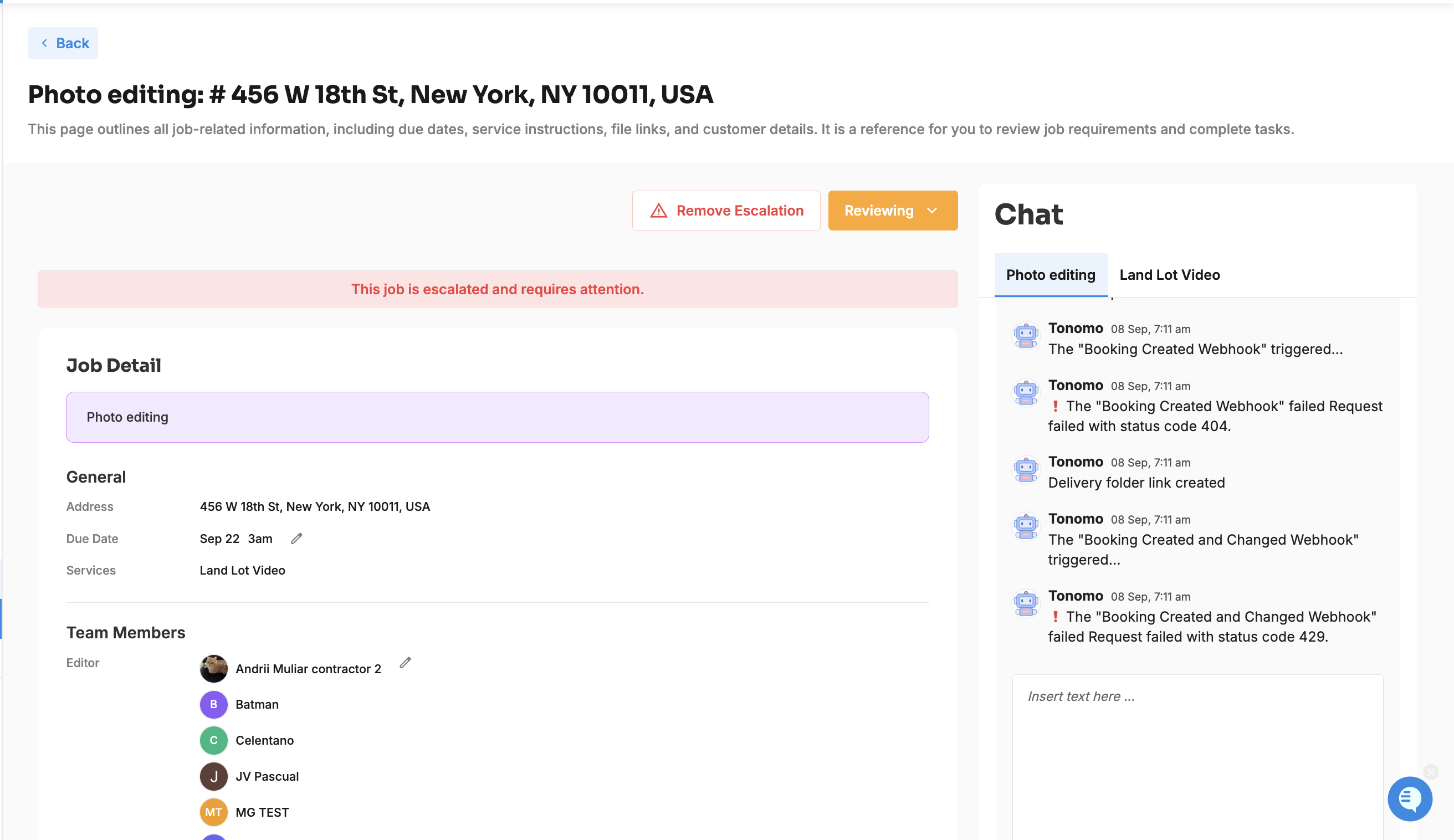Click red exclamation on status code 404 message
Image resolution: width=1454 pixels, height=840 pixels.
pyautogui.click(x=1055, y=406)
